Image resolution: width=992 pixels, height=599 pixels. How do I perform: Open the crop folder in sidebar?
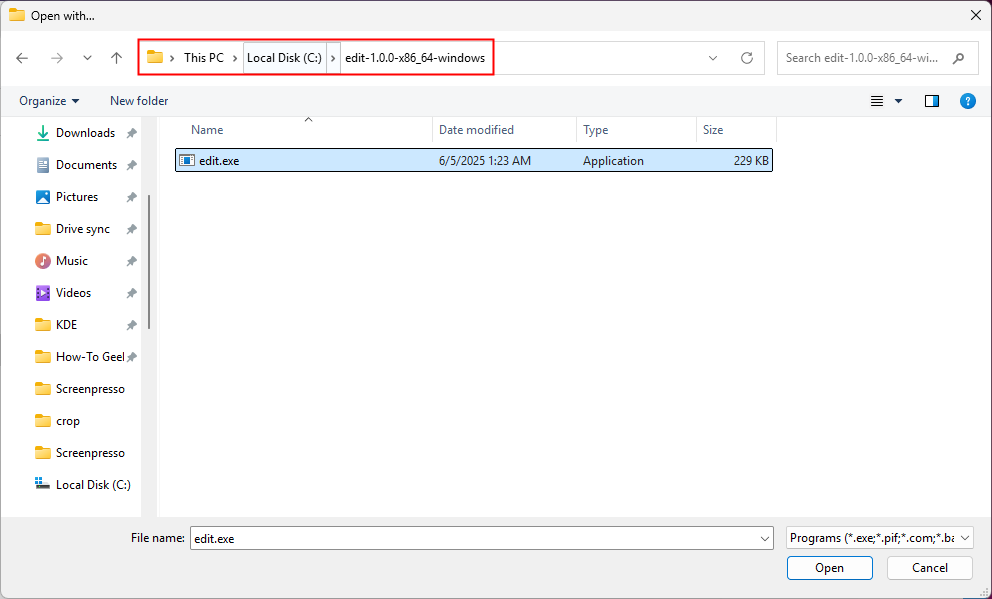(x=68, y=421)
